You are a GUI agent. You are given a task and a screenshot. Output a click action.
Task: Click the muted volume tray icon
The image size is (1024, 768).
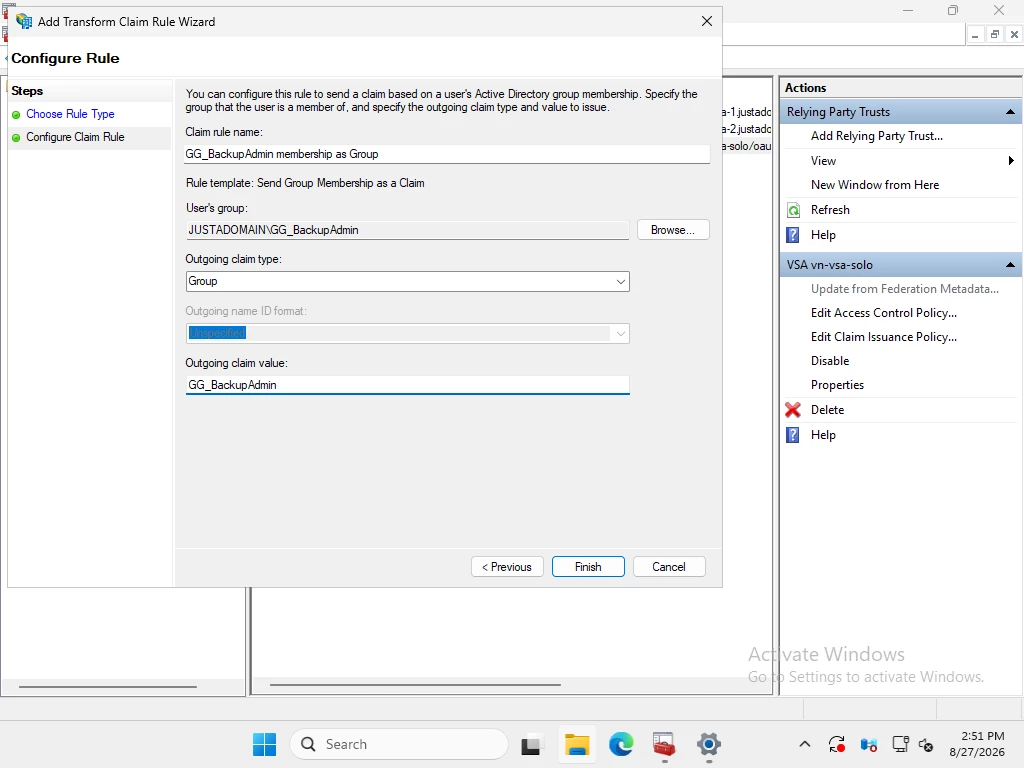coord(926,744)
